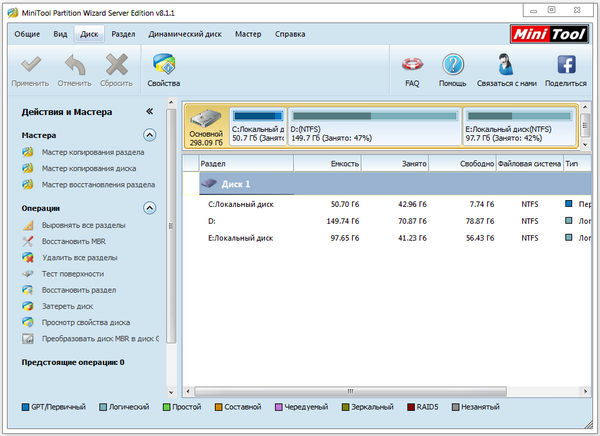The image size is (600, 436).
Task: Collapse the Операции section
Action: pos(150,208)
